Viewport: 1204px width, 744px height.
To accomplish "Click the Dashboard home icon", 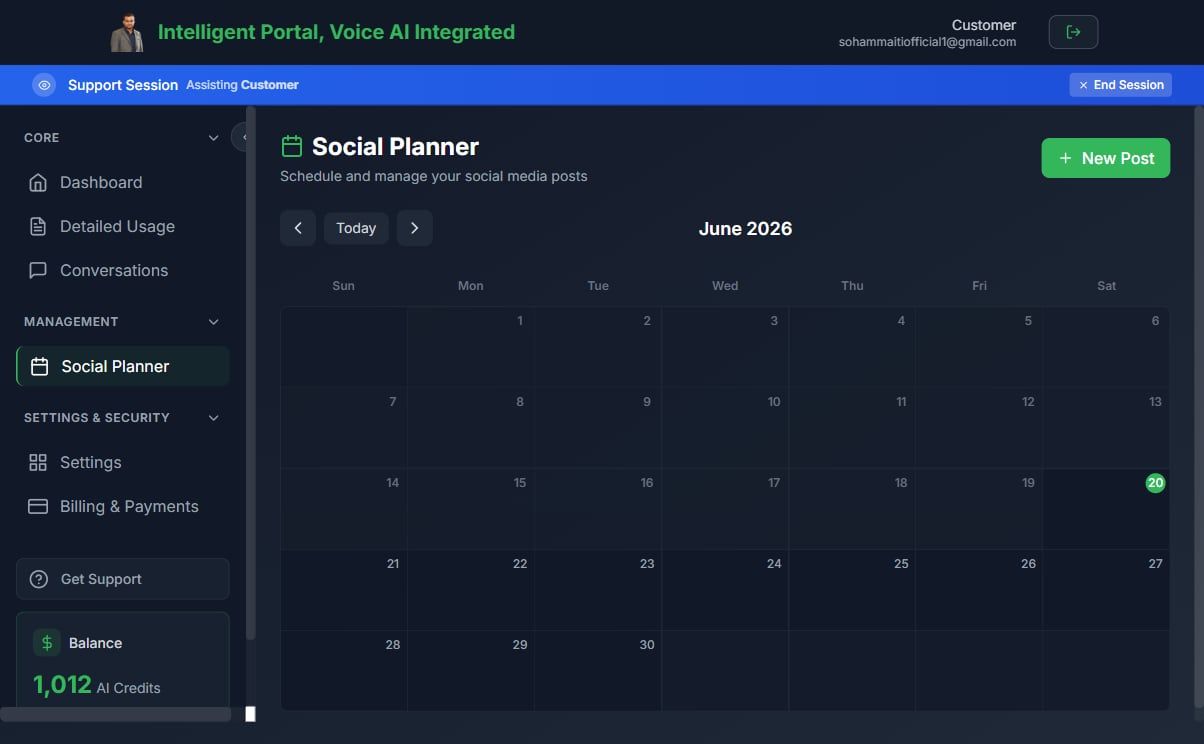I will click(x=38, y=182).
